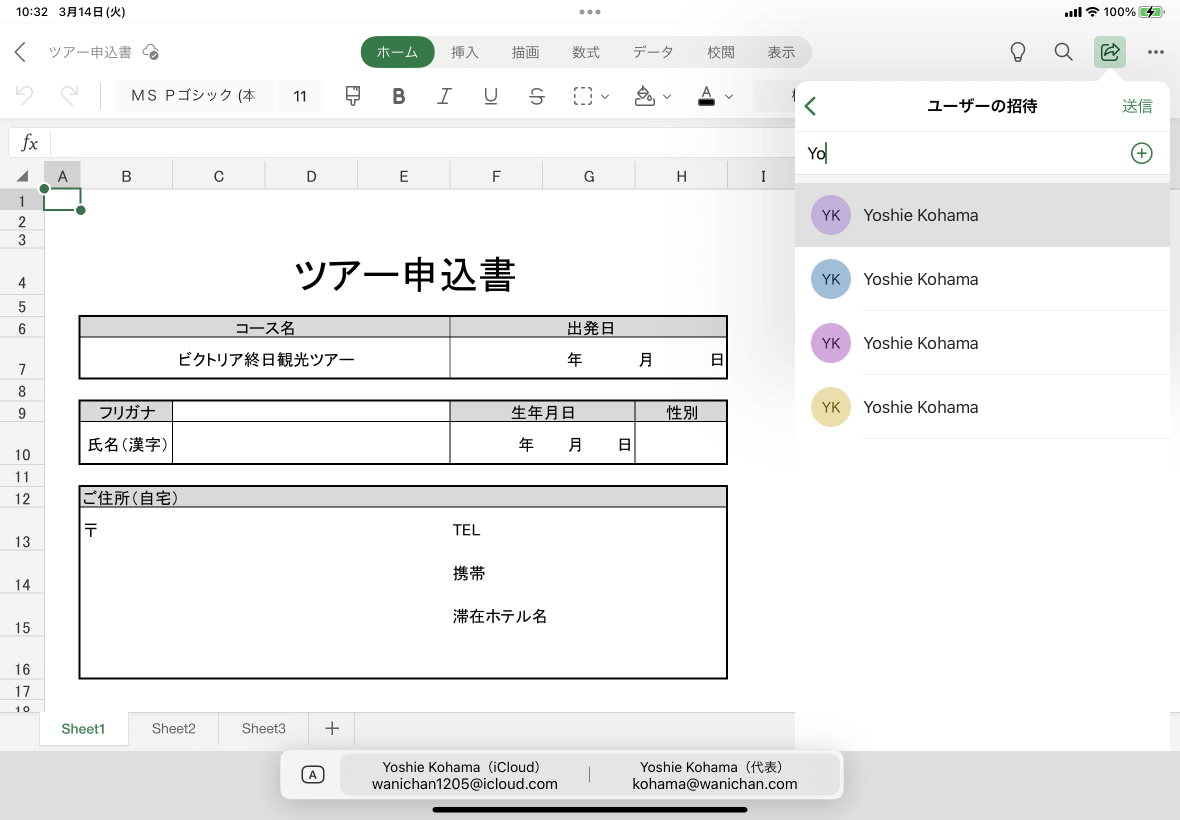Tap the back chevron beside the file name
The width and height of the screenshot is (1180, 820).
20,52
